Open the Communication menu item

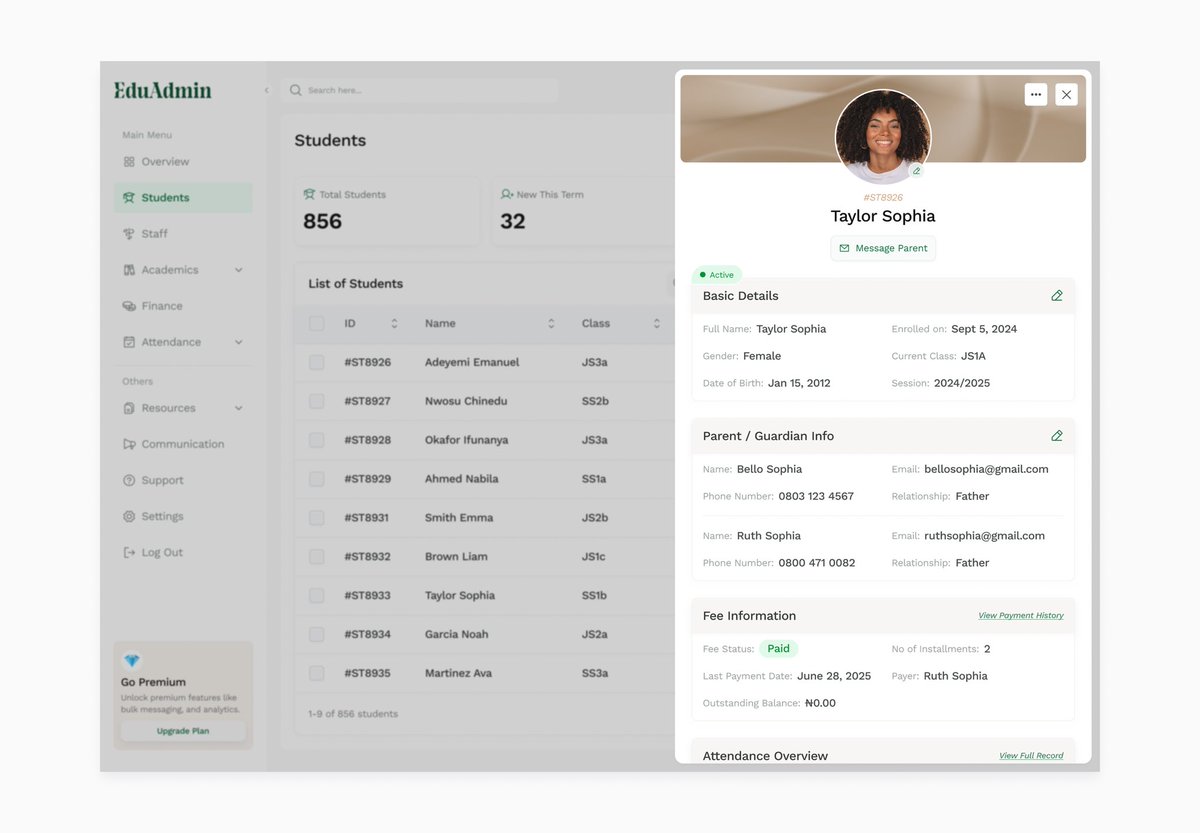183,444
